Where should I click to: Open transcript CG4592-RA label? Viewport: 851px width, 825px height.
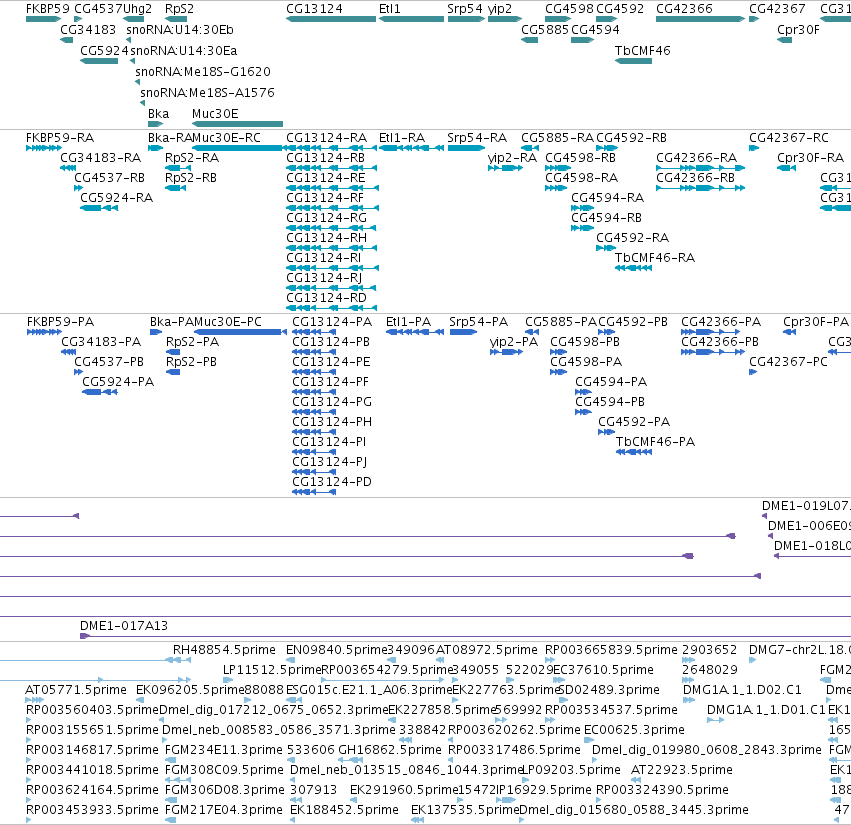click(x=632, y=238)
